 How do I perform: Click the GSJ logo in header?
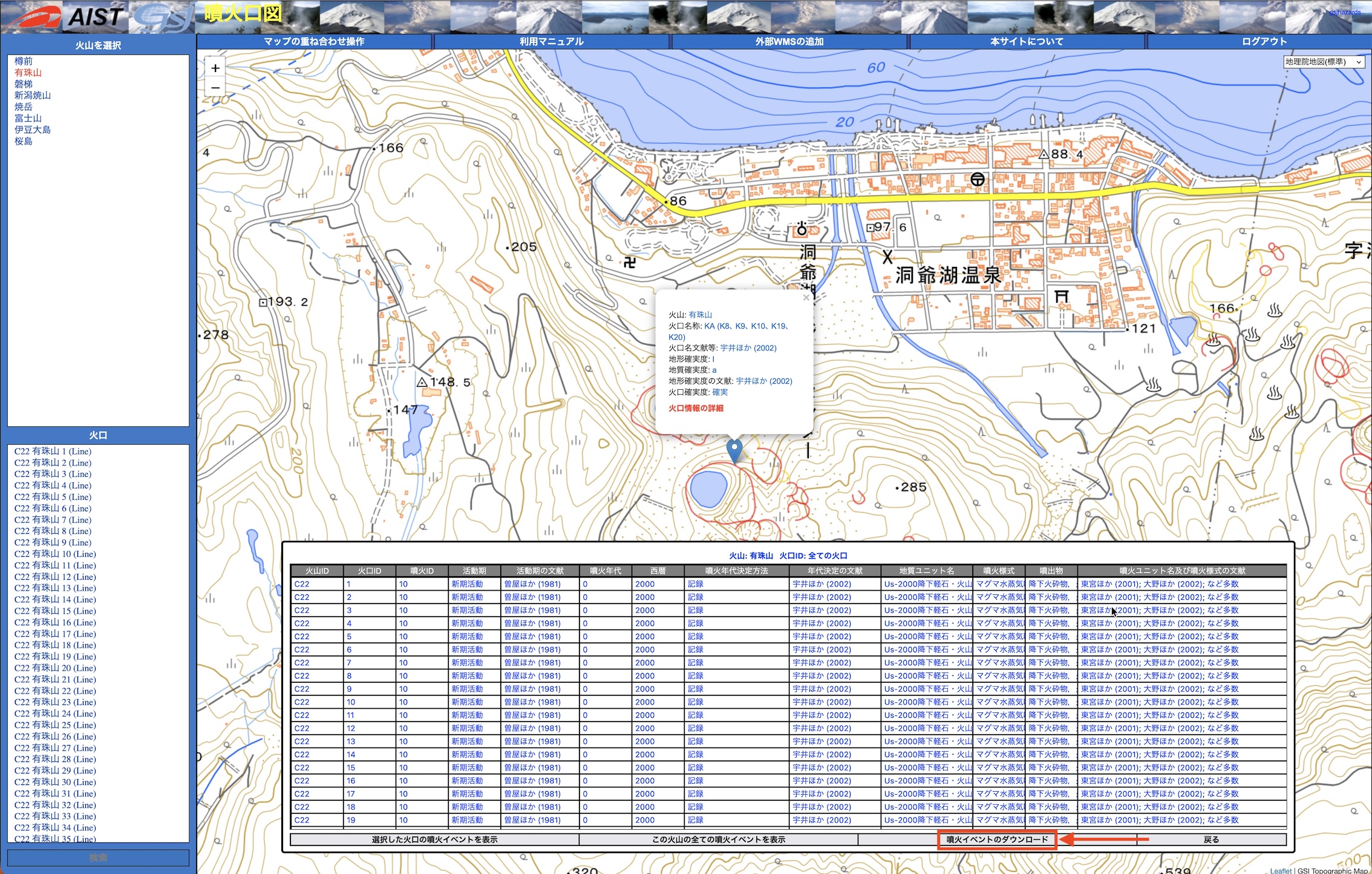coord(162,17)
